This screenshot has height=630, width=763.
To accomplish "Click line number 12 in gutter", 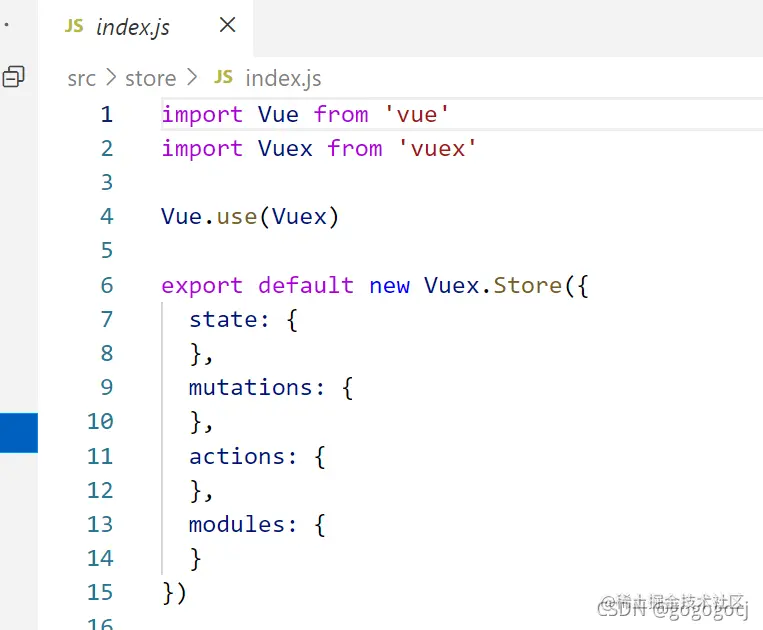I will (100, 490).
